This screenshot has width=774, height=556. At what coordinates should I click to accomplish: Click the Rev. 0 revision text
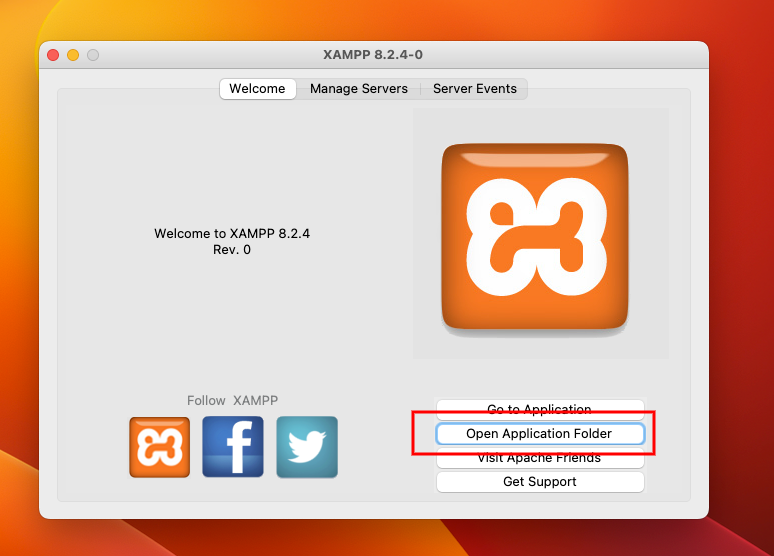pyautogui.click(x=232, y=250)
